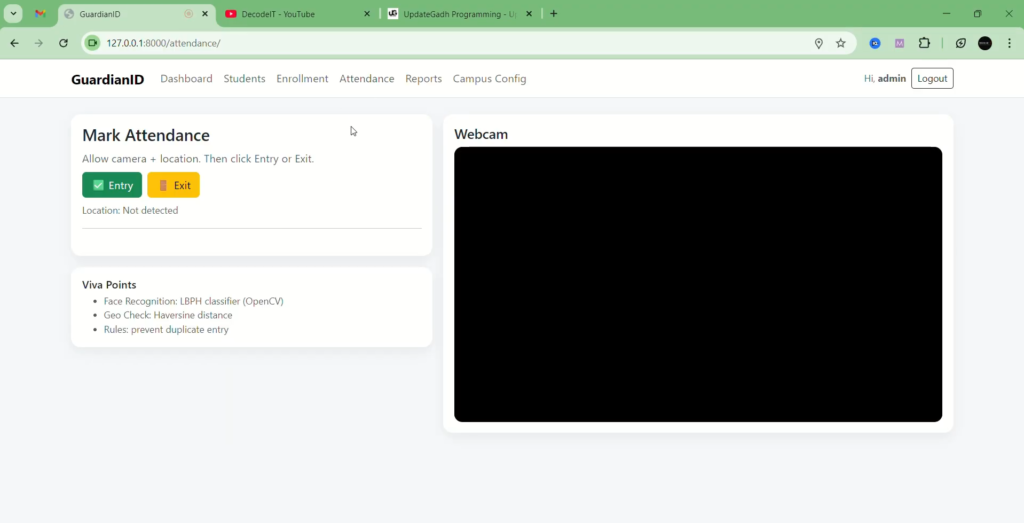Viewport: 1024px width, 523px height.
Task: Click the blue extension icon in toolbar
Action: pyautogui.click(x=875, y=43)
